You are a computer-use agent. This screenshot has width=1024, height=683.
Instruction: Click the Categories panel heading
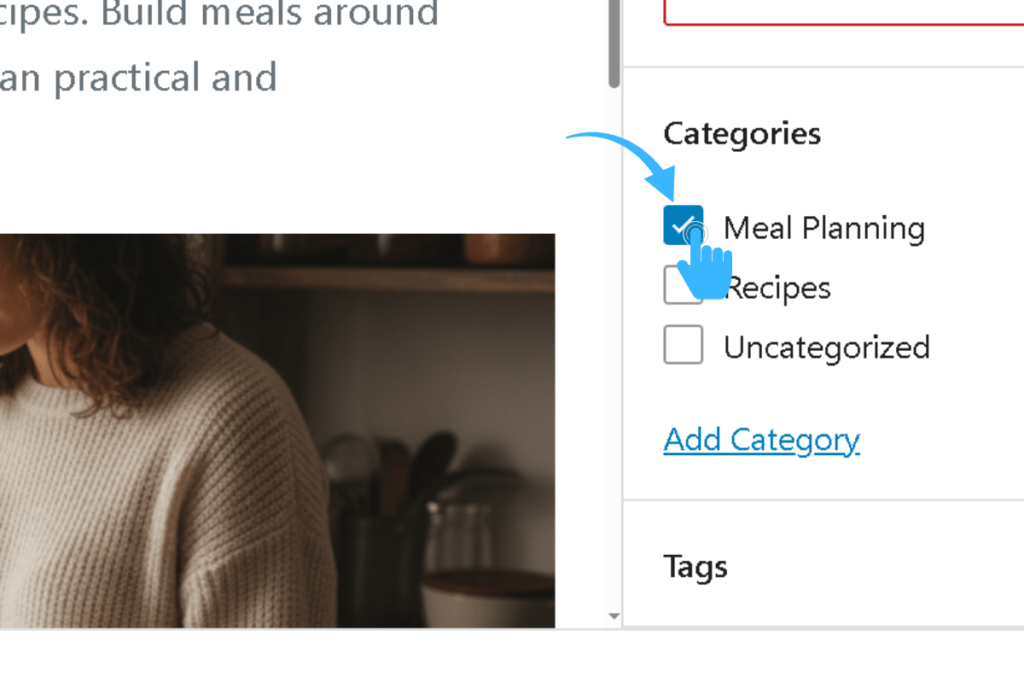[x=742, y=133]
